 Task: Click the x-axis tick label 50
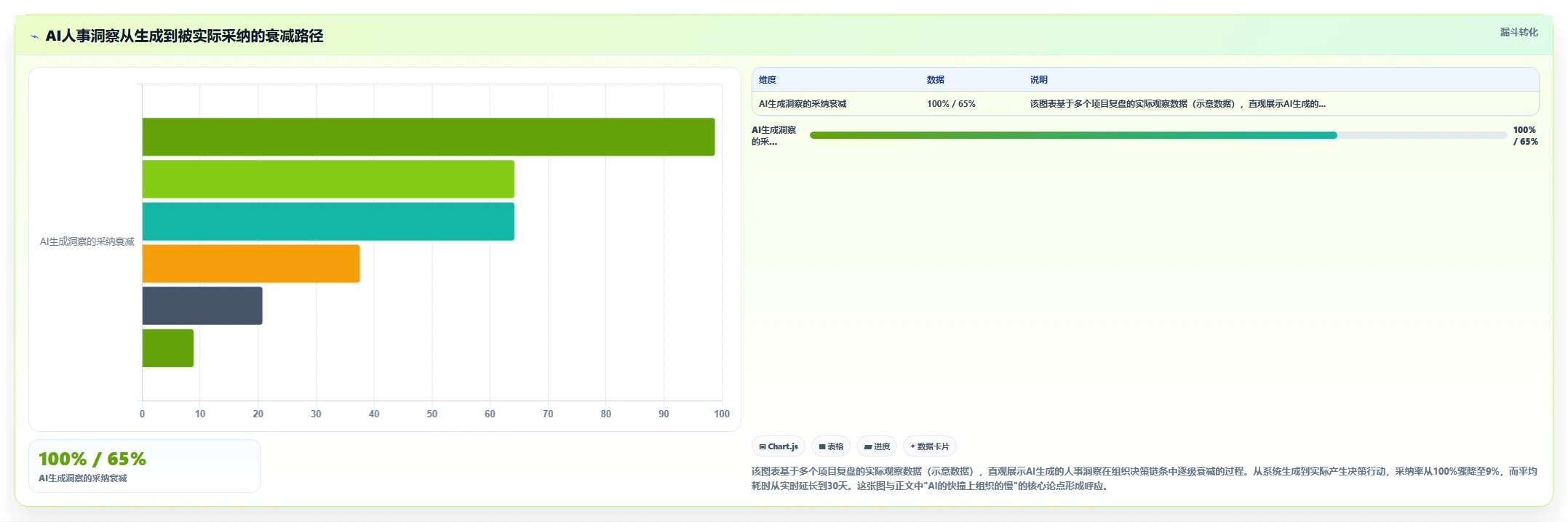(x=432, y=414)
